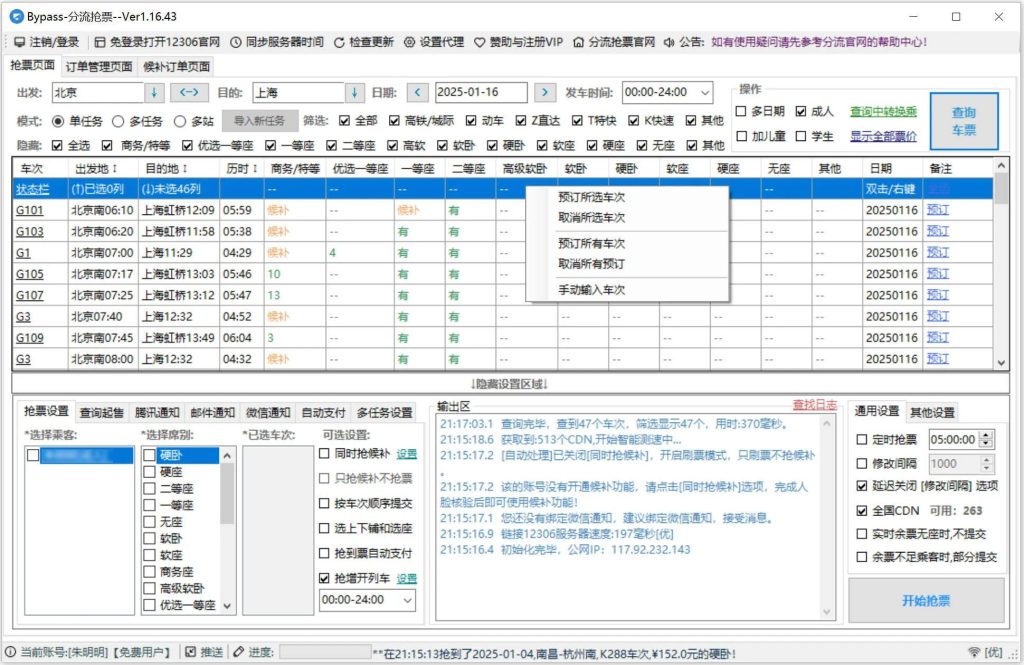Check 二等座 in seat type list
1024x665 pixels.
pyautogui.click(x=150, y=489)
